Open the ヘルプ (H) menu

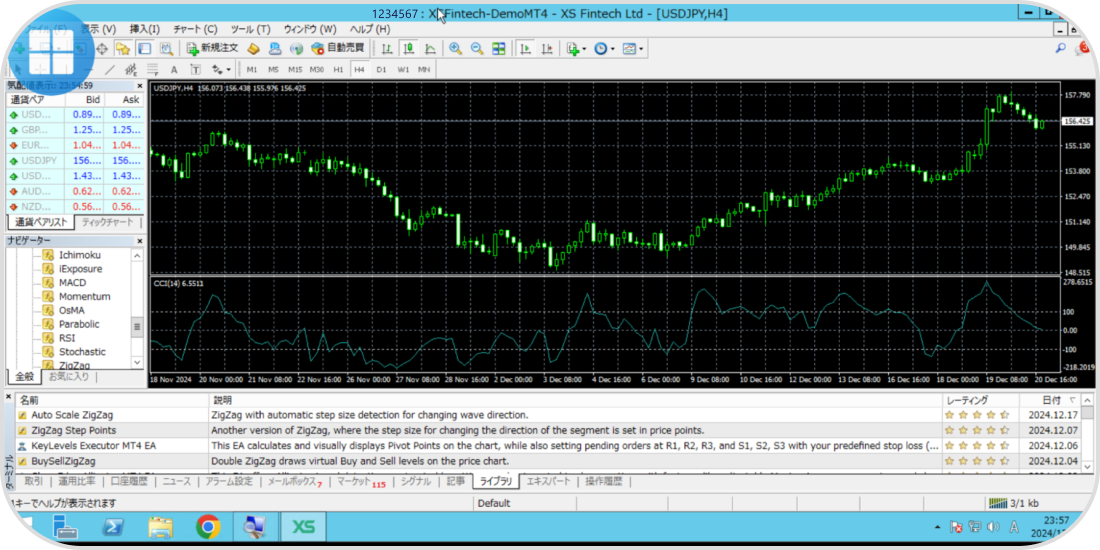click(370, 29)
